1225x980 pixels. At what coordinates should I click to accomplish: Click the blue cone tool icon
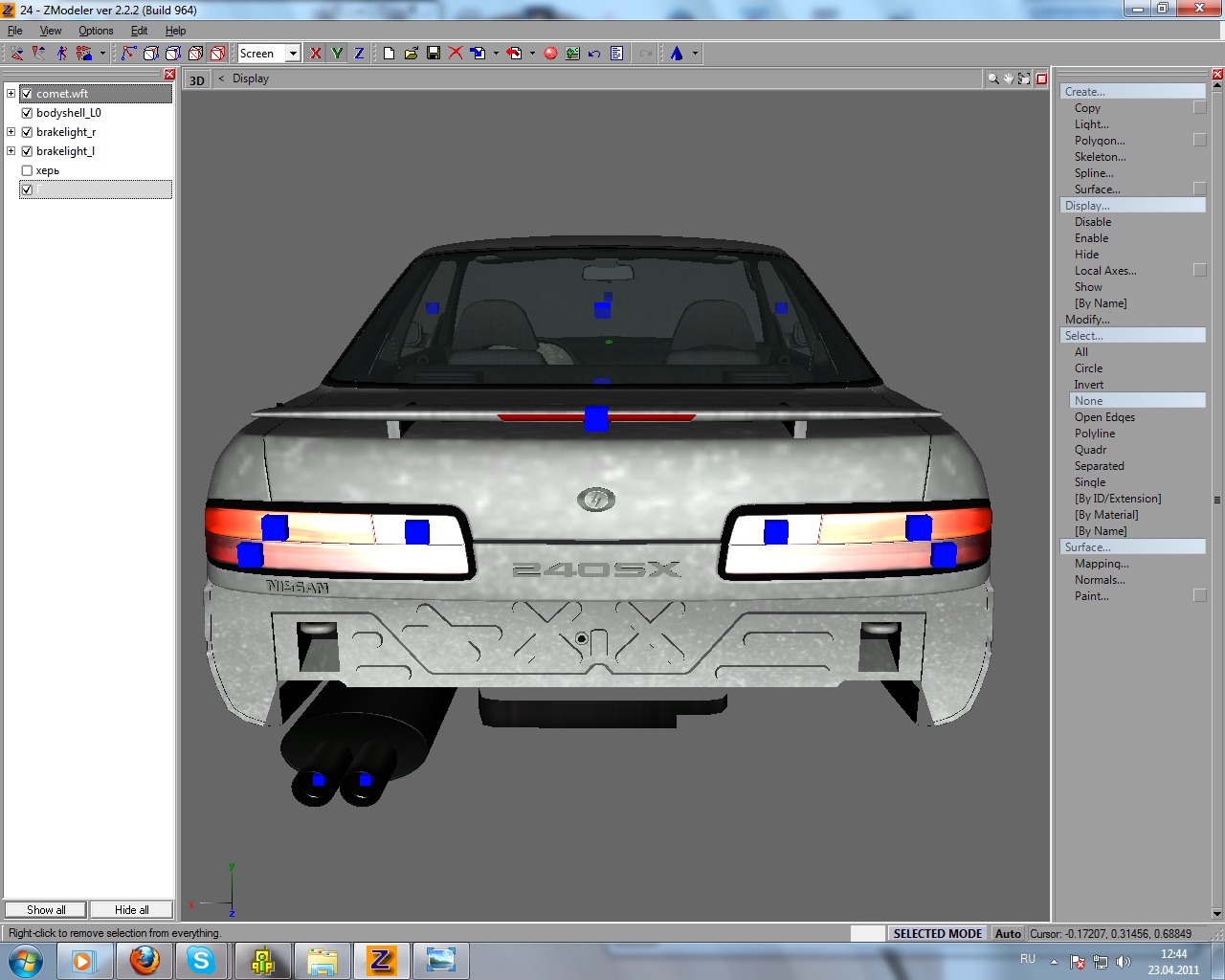coord(677,54)
